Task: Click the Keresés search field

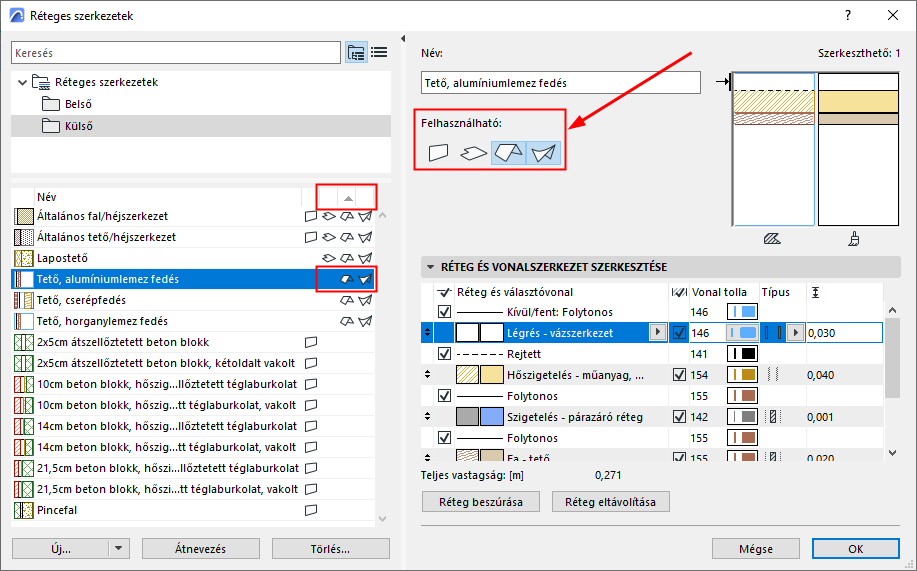Action: point(175,53)
